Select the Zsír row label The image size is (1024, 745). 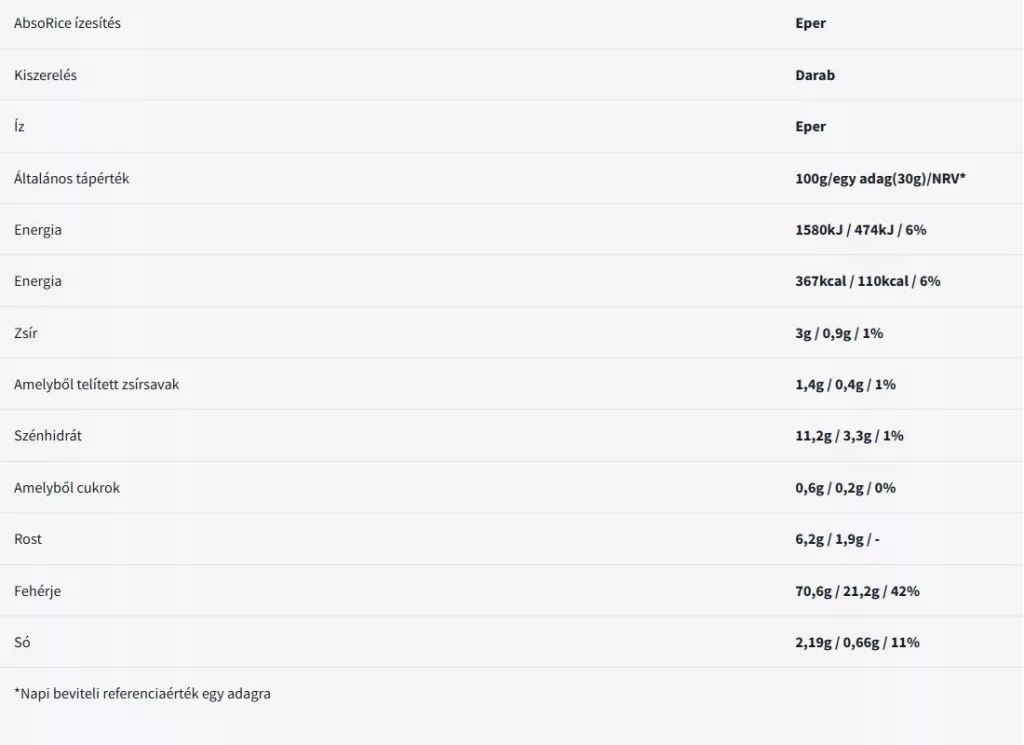pyautogui.click(x=24, y=333)
